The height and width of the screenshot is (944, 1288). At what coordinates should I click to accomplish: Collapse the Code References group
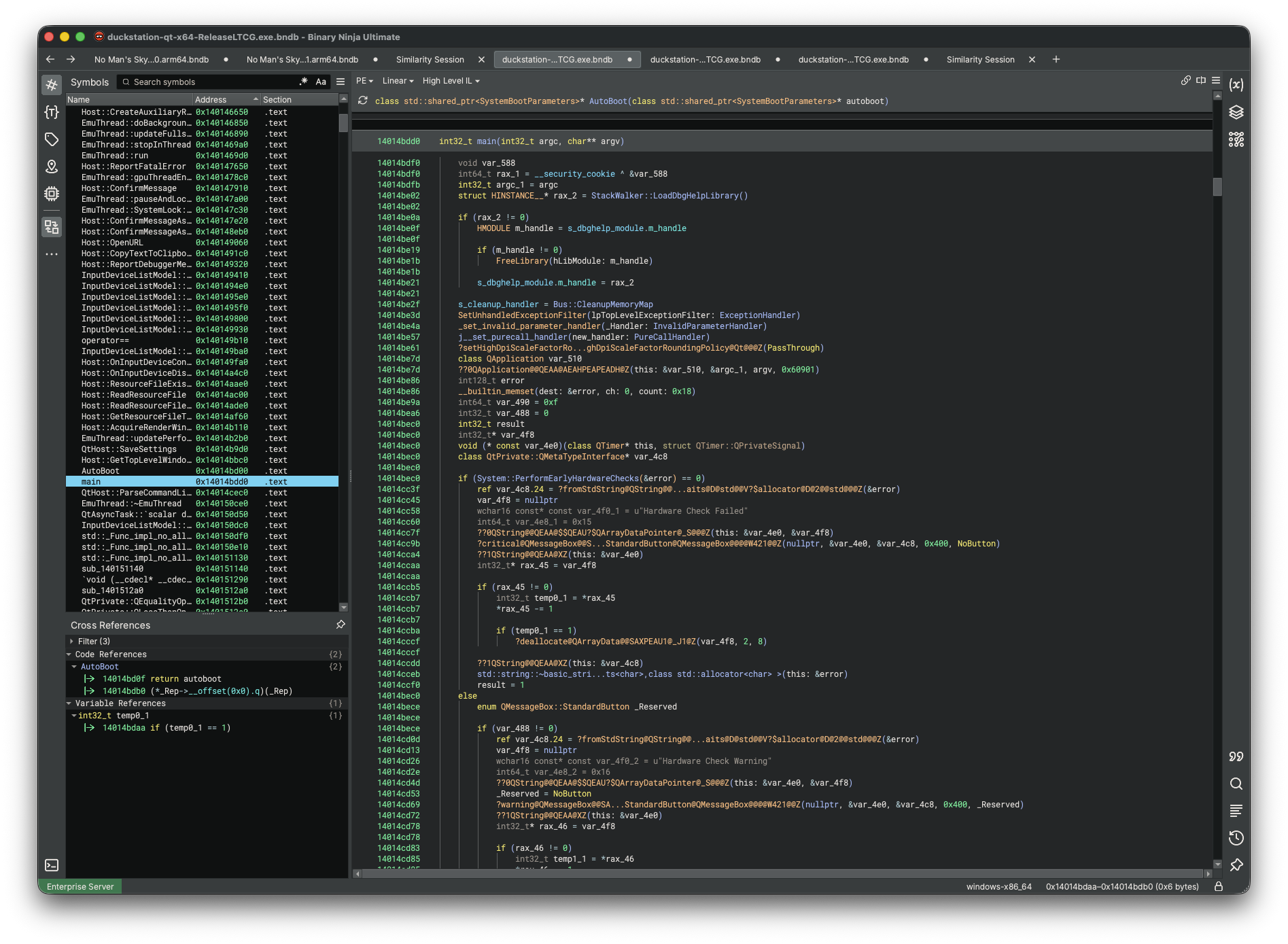(69, 654)
